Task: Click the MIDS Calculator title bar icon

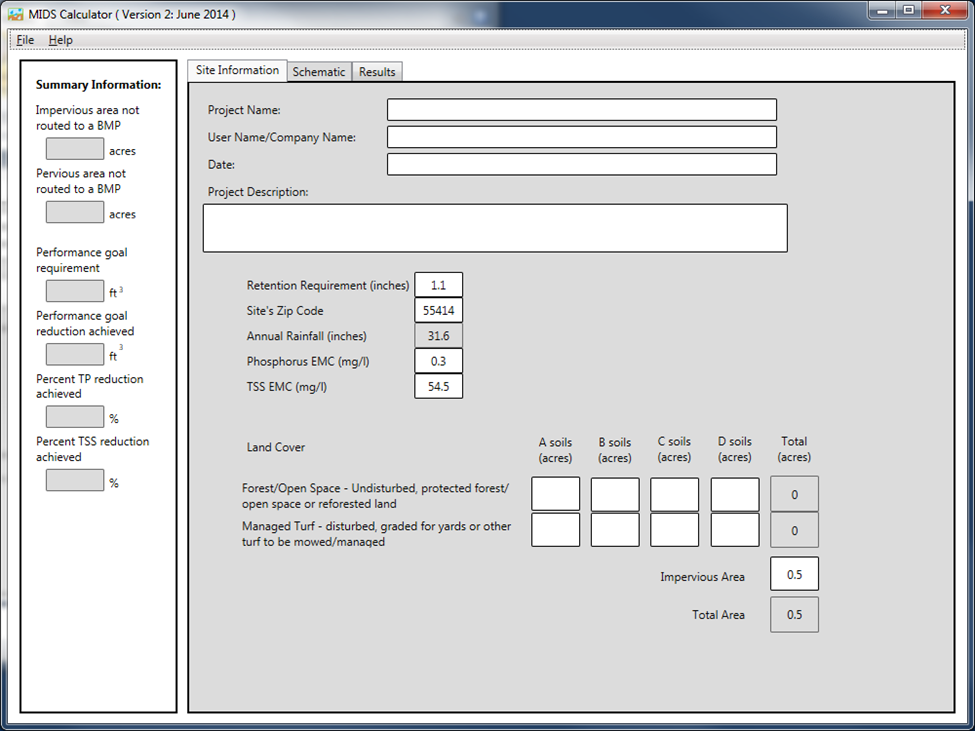Action: [x=15, y=15]
